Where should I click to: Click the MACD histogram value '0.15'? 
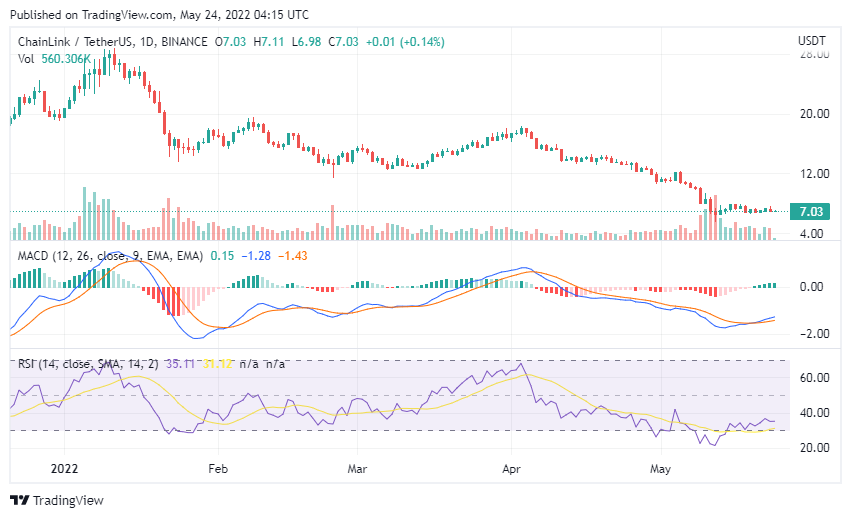pyautogui.click(x=222, y=256)
